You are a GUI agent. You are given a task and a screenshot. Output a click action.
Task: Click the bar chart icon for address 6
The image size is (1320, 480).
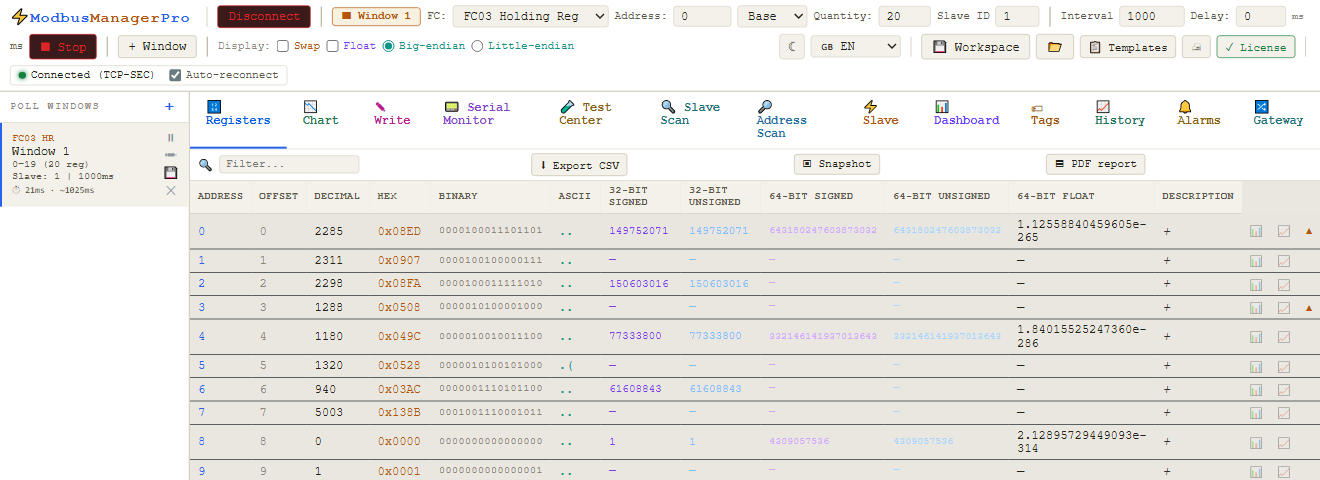[x=1255, y=389]
